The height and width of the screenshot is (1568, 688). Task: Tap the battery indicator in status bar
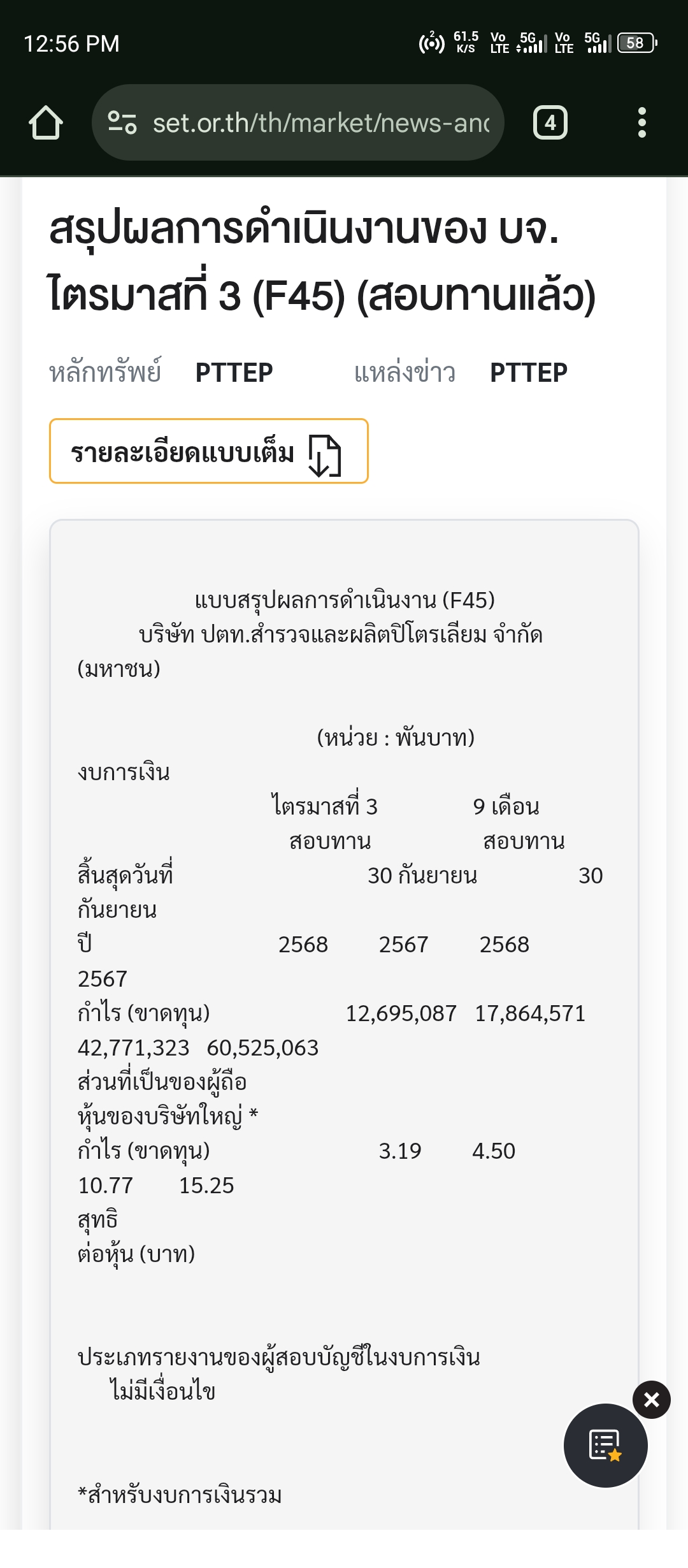(x=636, y=43)
